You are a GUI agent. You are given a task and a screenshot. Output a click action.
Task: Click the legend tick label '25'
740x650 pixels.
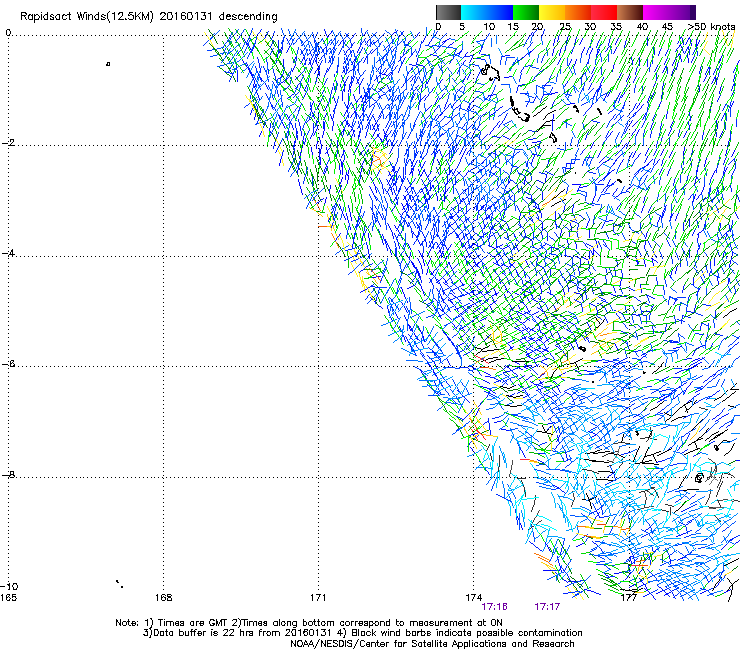click(565, 27)
